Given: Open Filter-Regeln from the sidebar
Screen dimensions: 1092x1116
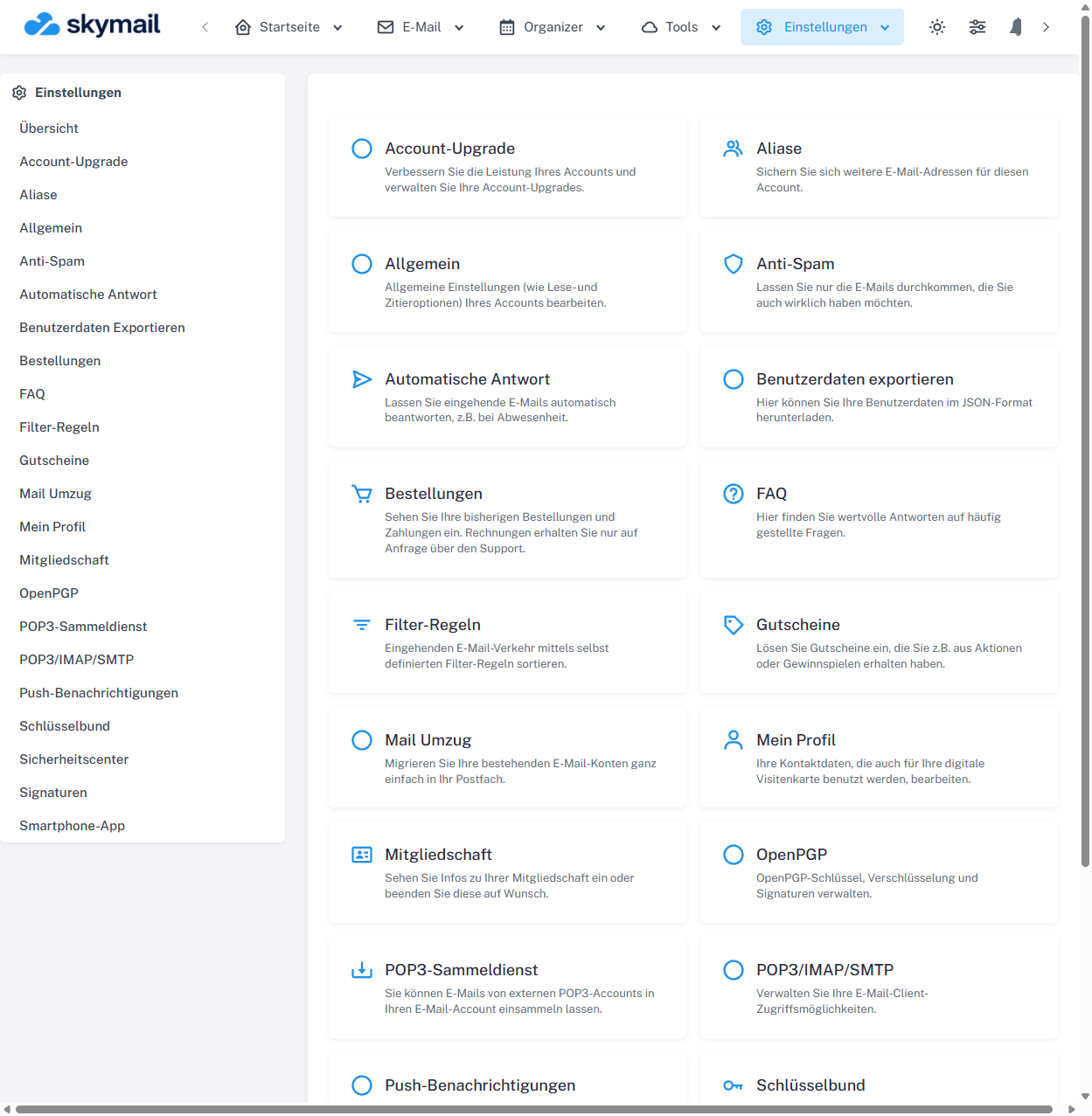Looking at the screenshot, I should pos(59,427).
